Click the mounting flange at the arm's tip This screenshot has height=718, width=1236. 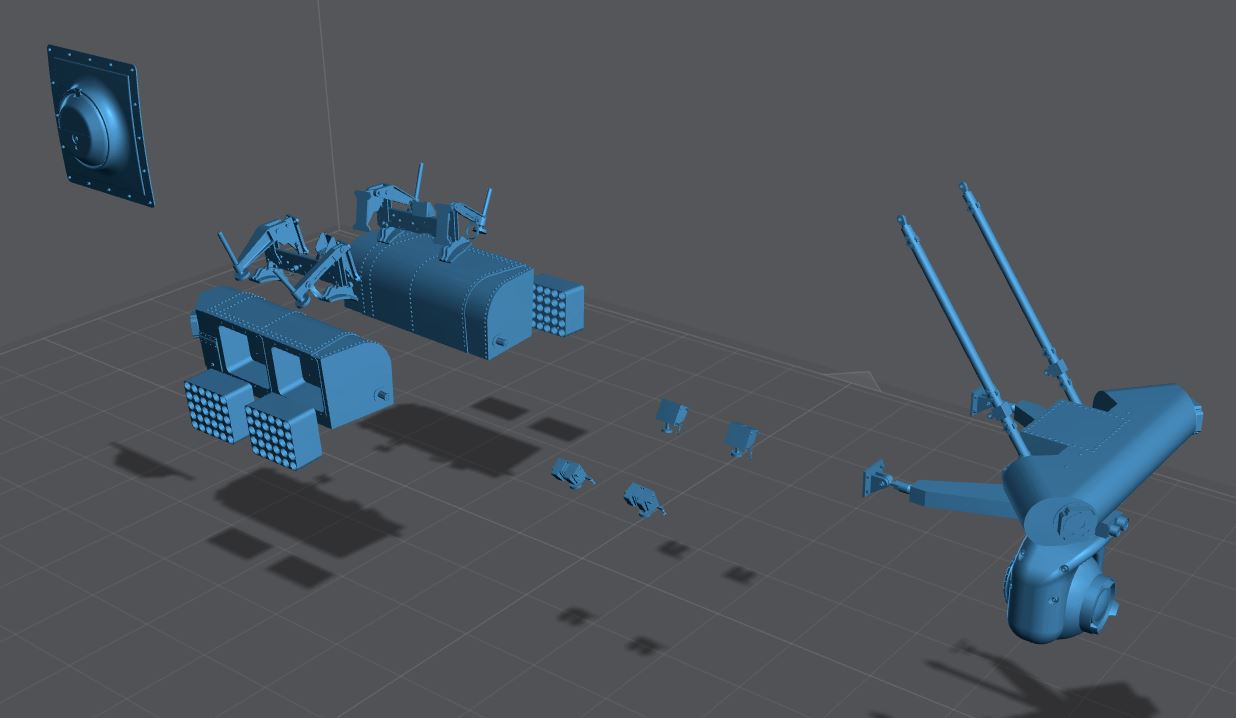(876, 480)
